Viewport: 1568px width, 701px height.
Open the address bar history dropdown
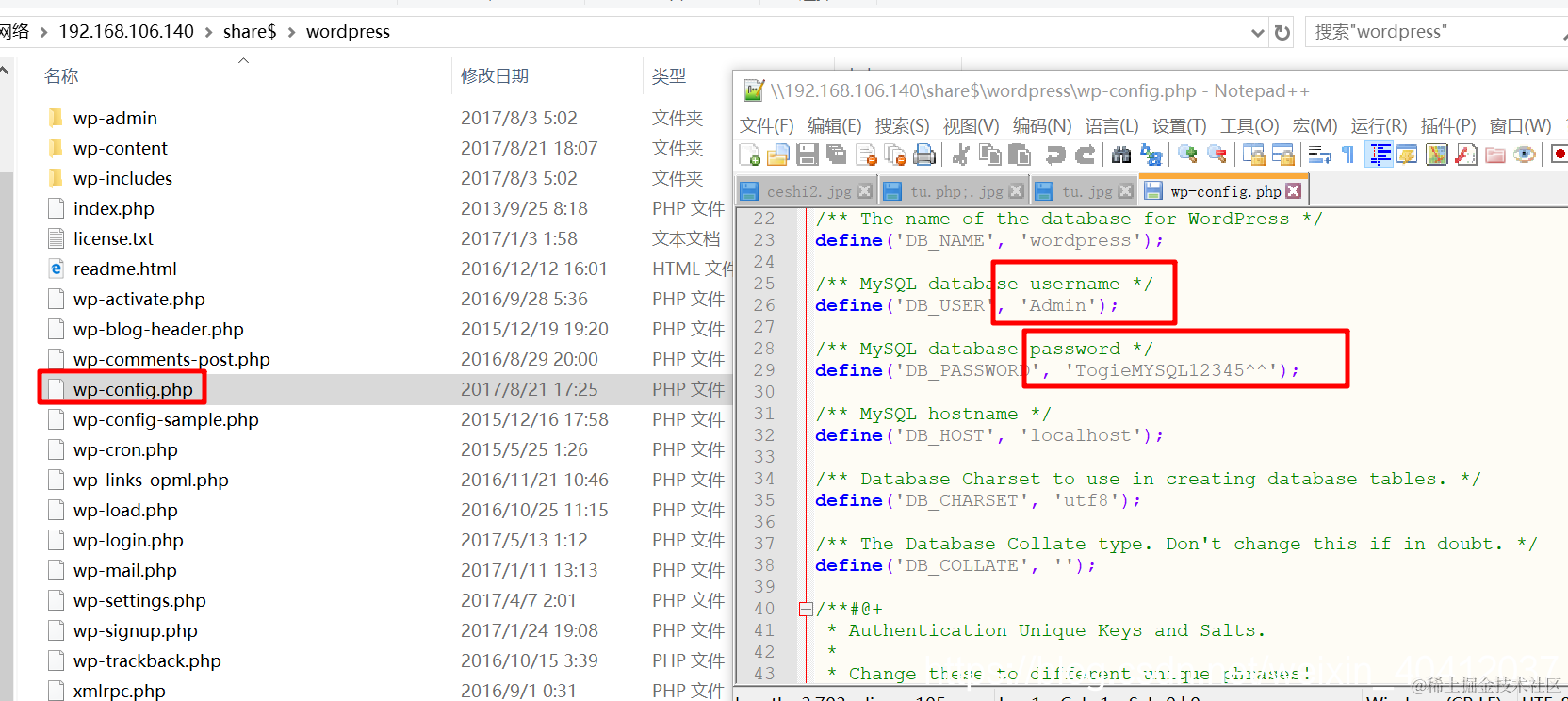coord(1257,33)
